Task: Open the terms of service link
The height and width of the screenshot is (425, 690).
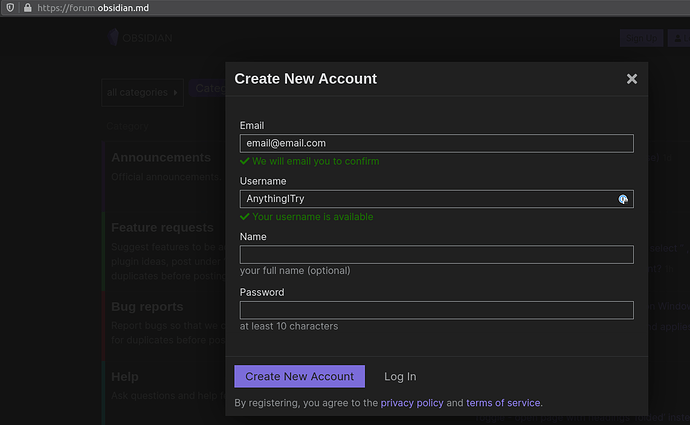Action: pyautogui.click(x=503, y=403)
